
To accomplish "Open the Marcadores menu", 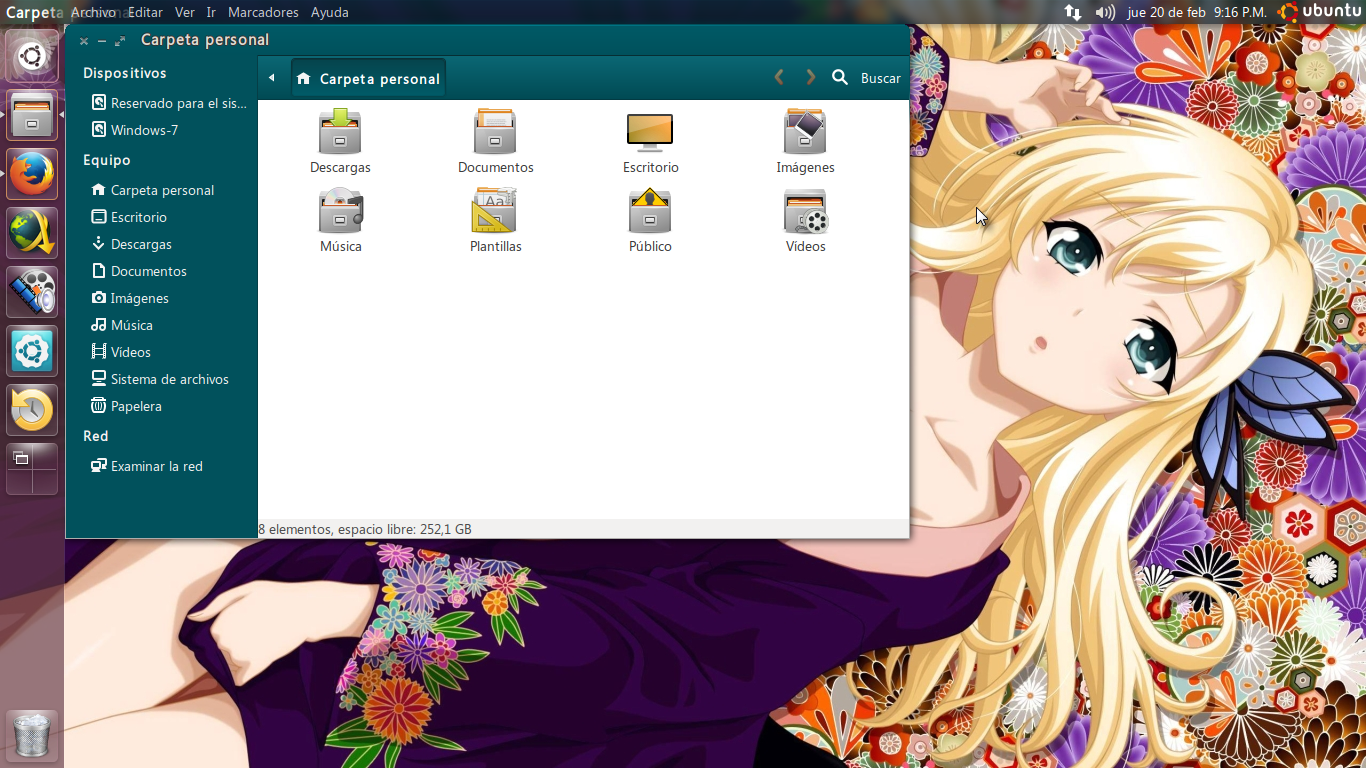I will tap(263, 12).
